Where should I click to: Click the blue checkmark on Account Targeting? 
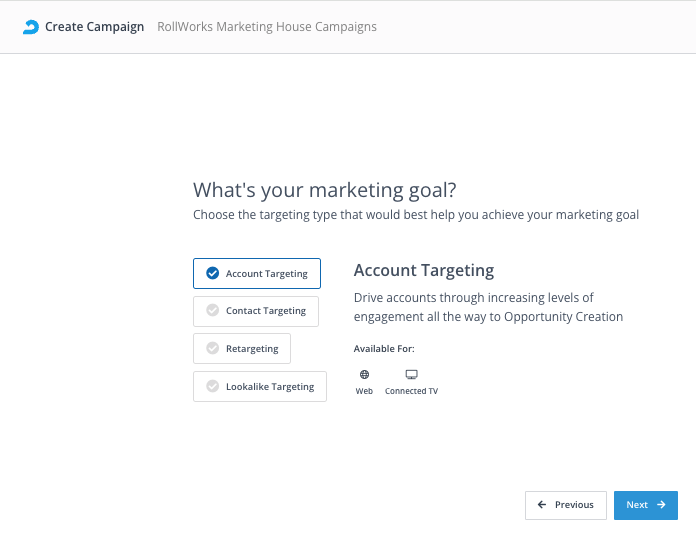pos(212,273)
